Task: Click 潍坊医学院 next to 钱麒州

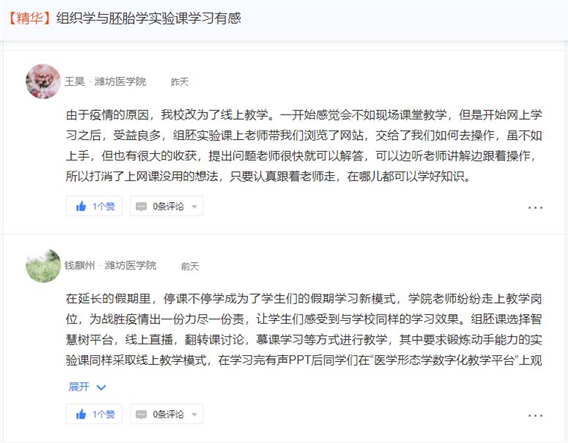Action: [130, 266]
